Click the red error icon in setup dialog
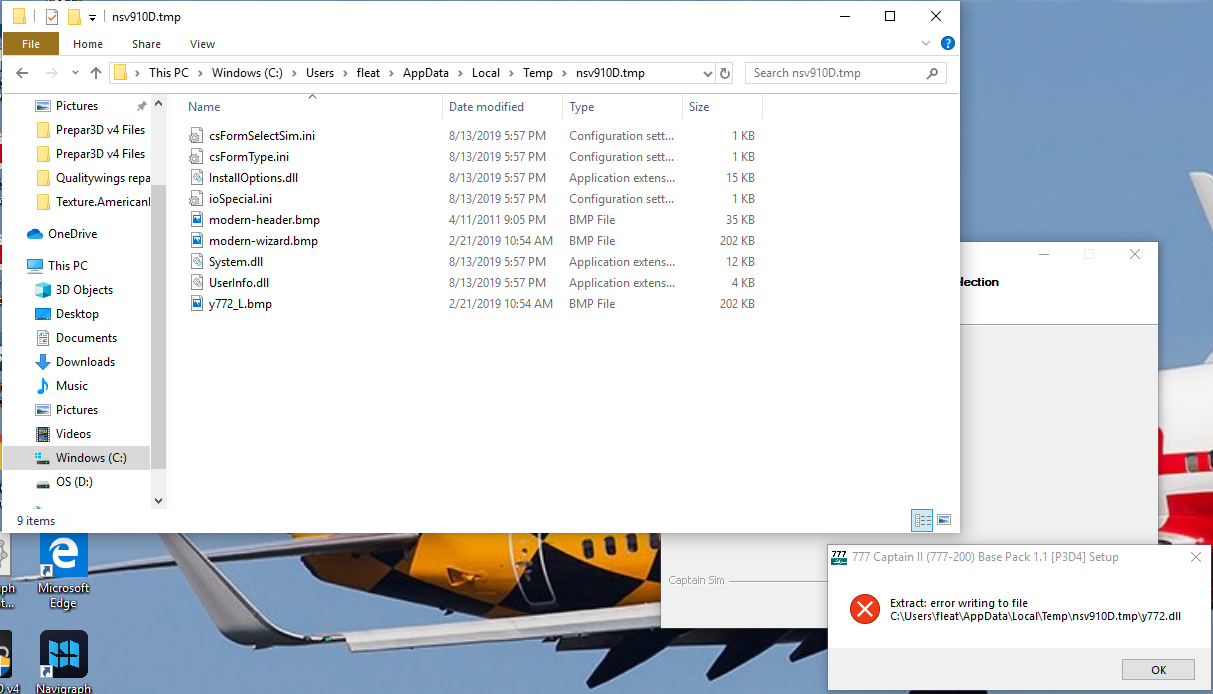The height and width of the screenshot is (694, 1213). [x=864, y=609]
